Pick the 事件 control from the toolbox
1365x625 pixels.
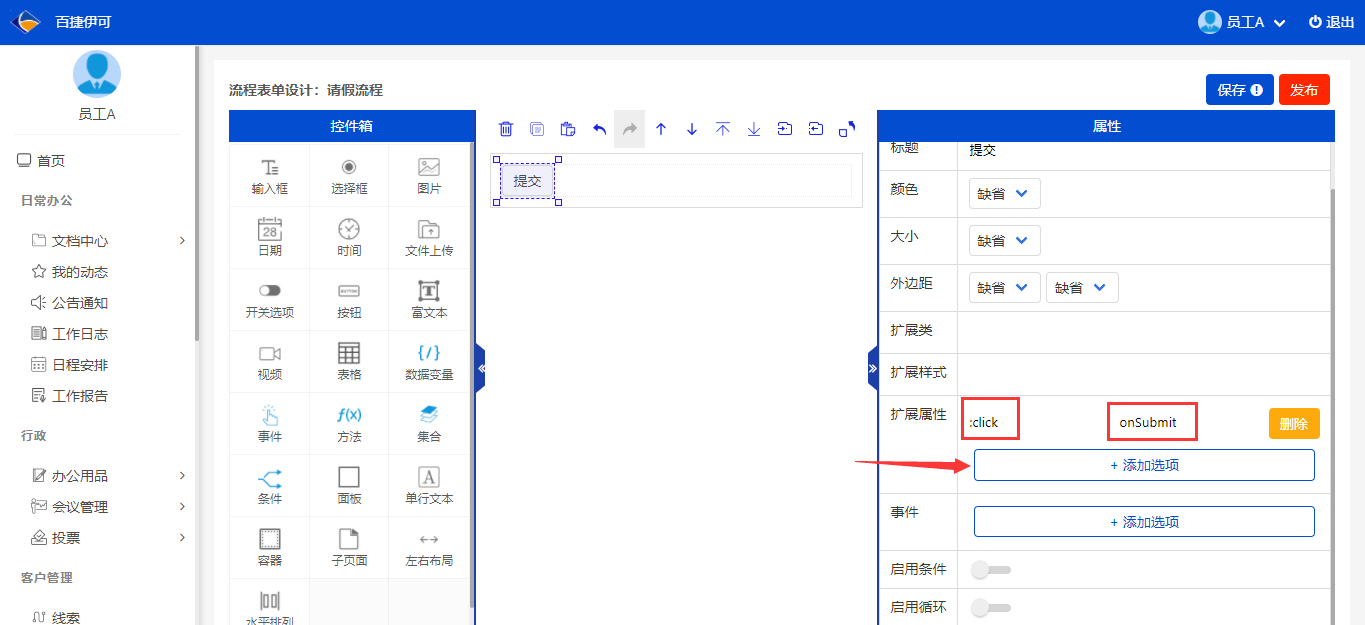click(270, 424)
